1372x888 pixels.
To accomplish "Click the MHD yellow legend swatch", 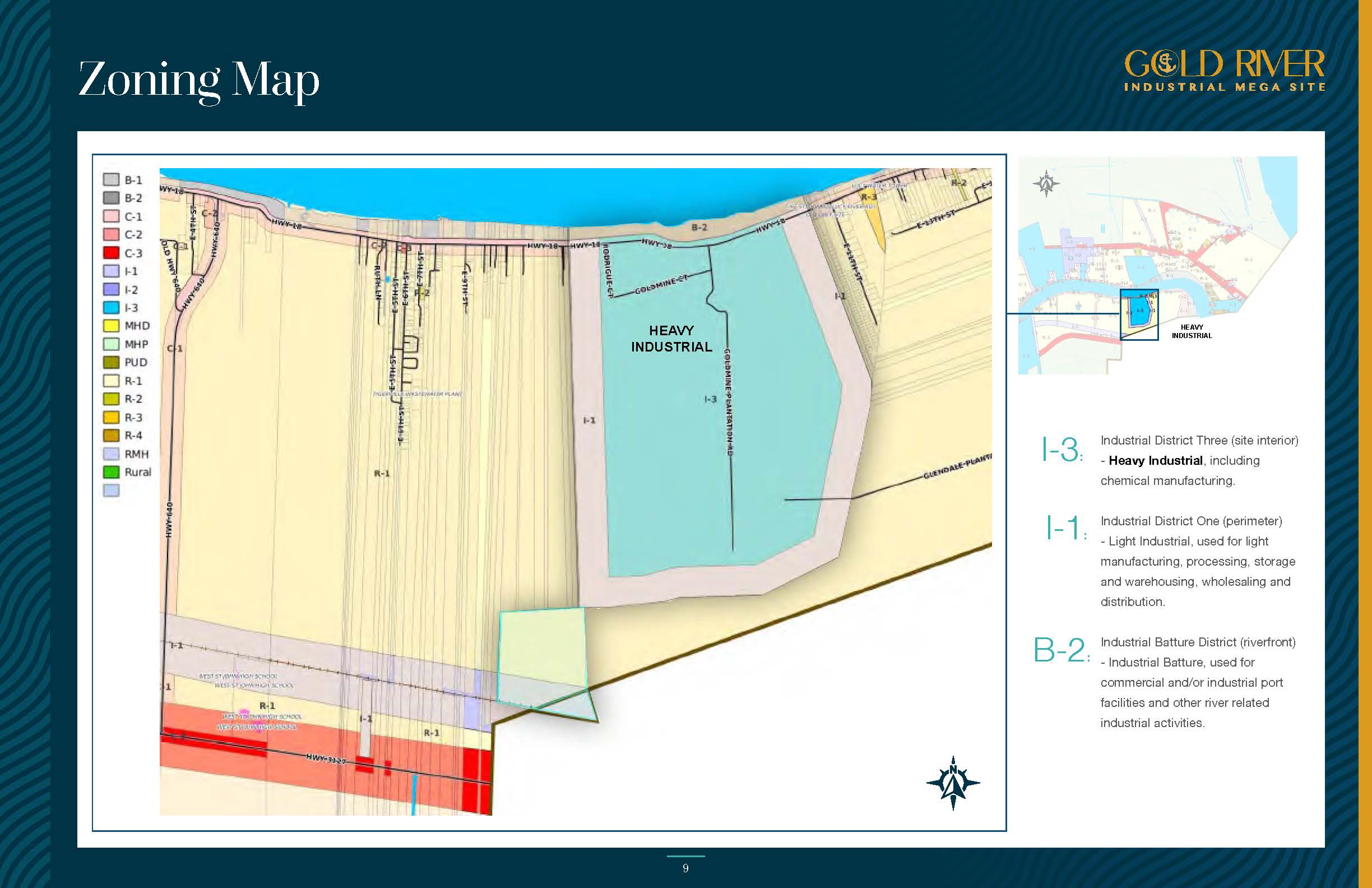I will tap(112, 326).
